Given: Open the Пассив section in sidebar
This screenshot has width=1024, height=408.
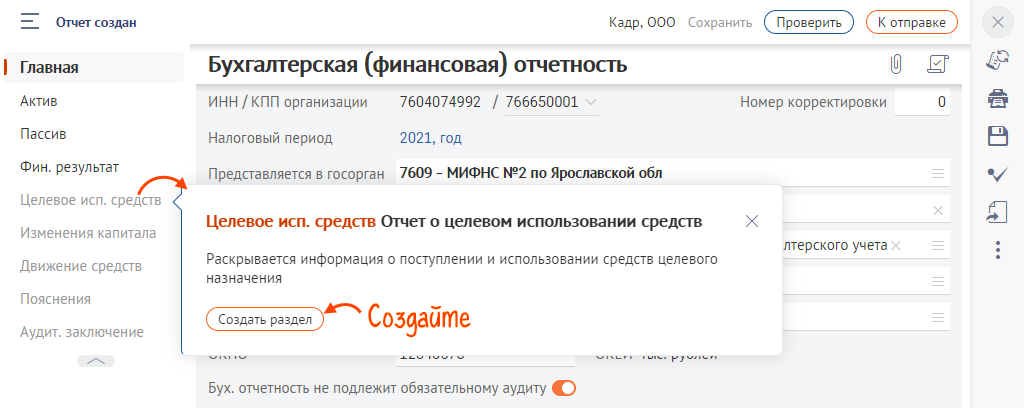Looking at the screenshot, I should [43, 134].
